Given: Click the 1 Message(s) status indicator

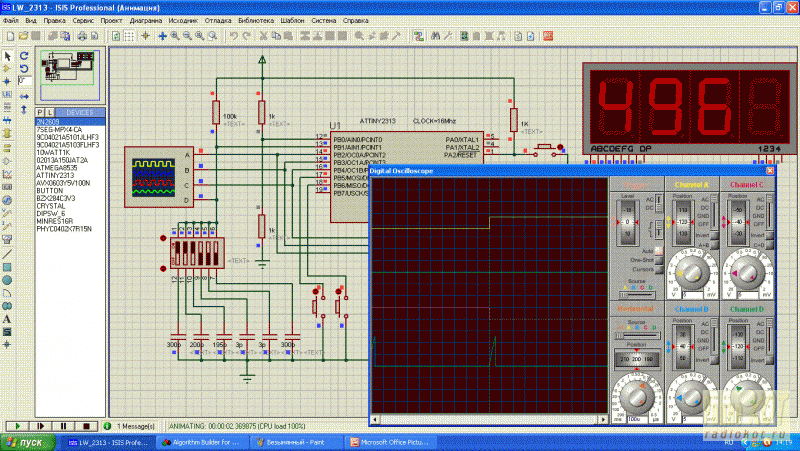Looking at the screenshot, I should [131, 426].
